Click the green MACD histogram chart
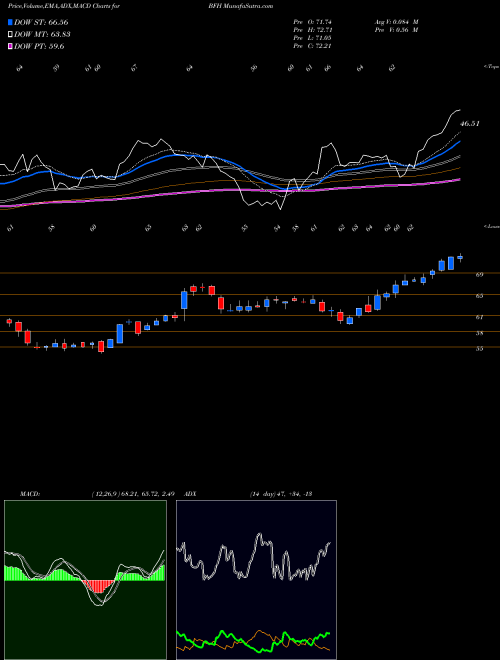 85,580
